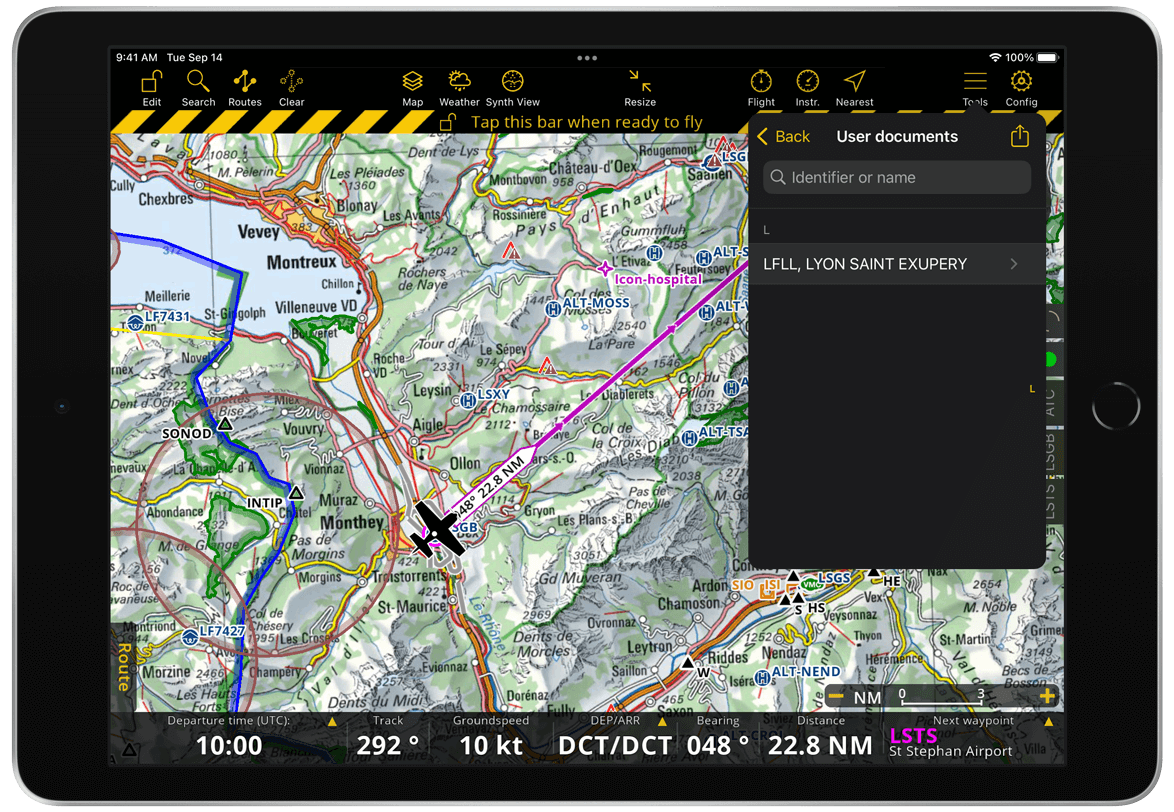Tap the ready to fly bar
Image resolution: width=1174 pixels, height=812 pixels.
click(586, 122)
